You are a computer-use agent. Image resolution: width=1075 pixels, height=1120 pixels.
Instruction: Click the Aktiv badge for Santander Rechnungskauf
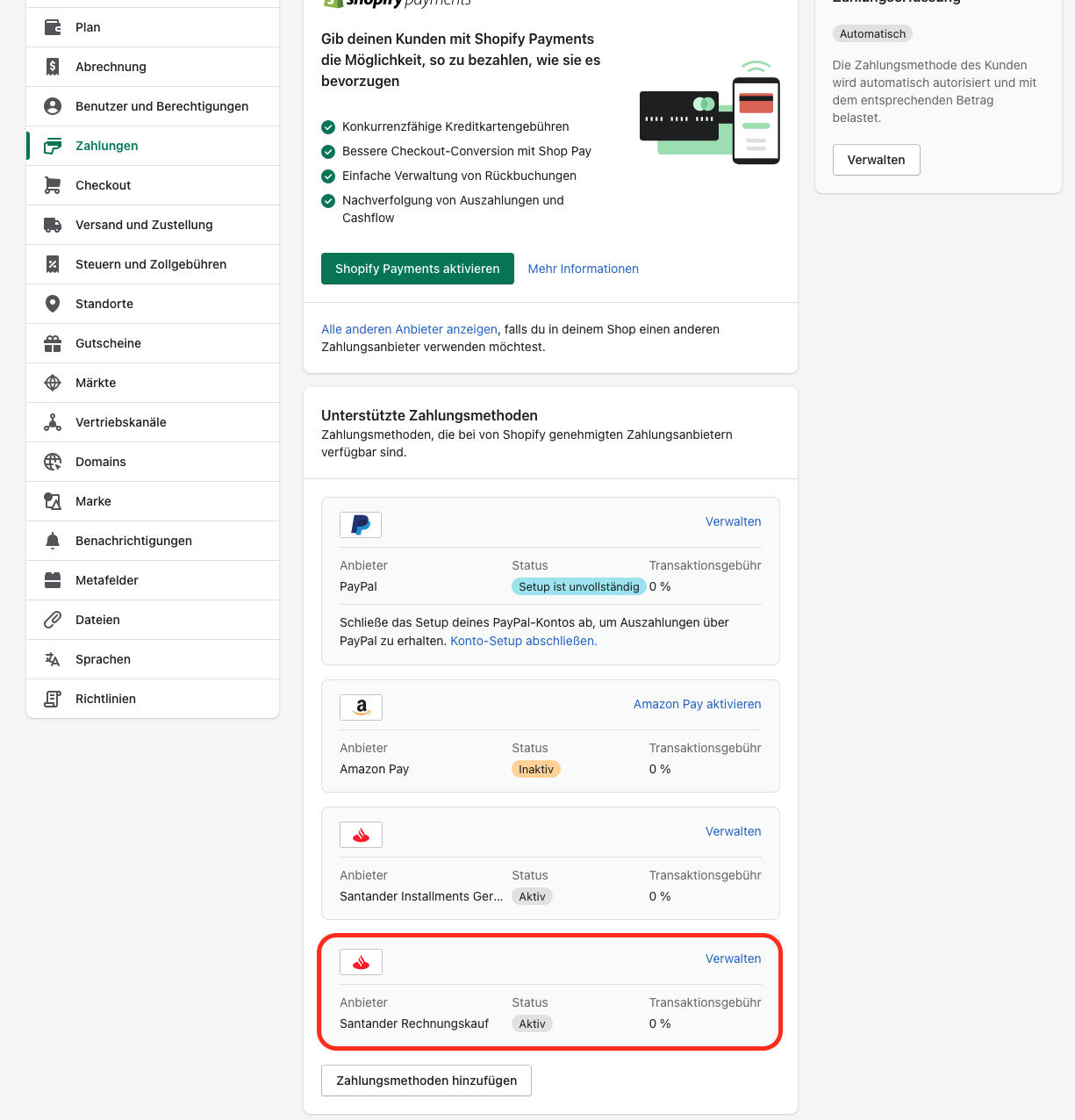(x=532, y=1023)
